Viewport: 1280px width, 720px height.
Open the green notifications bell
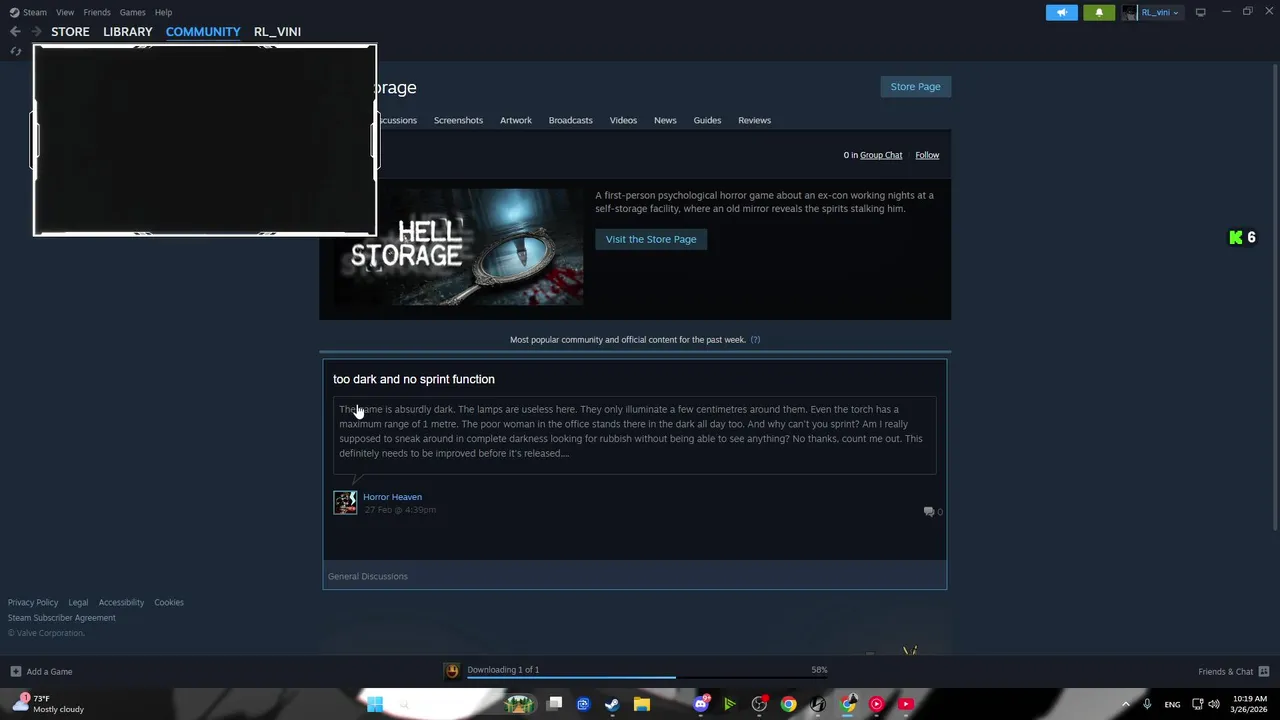point(1099,12)
